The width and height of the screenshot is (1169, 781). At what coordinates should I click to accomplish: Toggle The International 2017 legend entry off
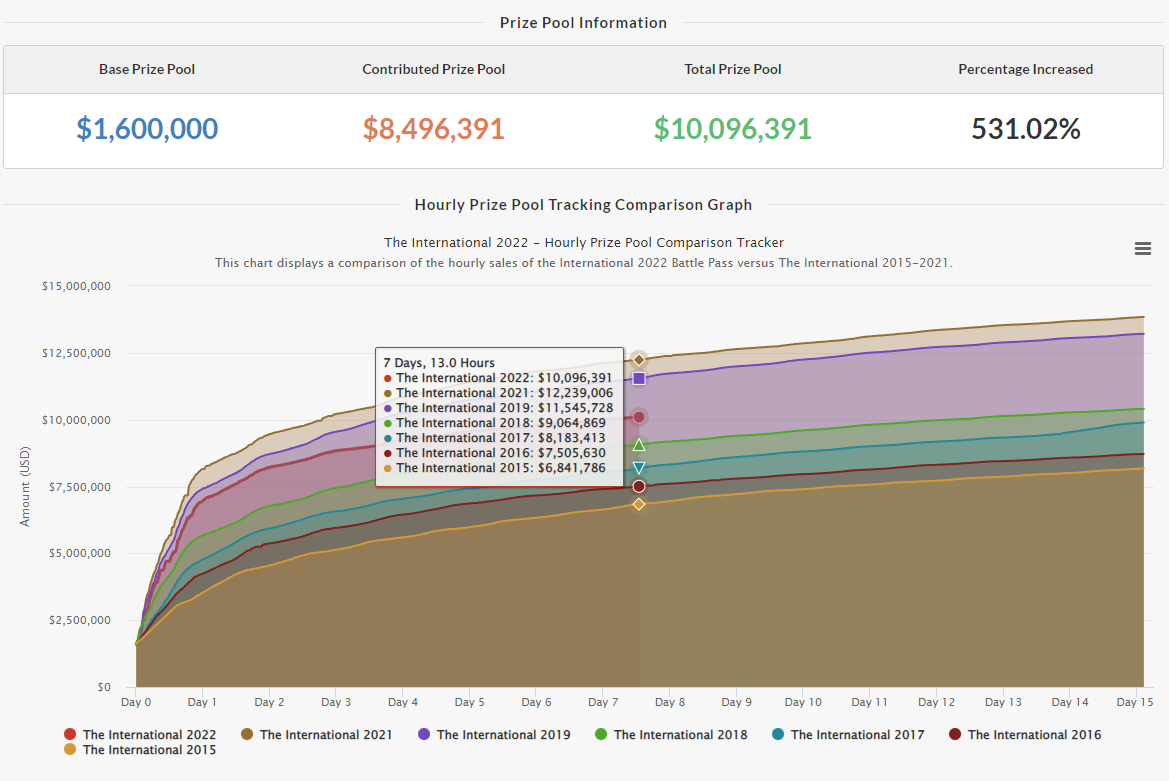click(848, 734)
